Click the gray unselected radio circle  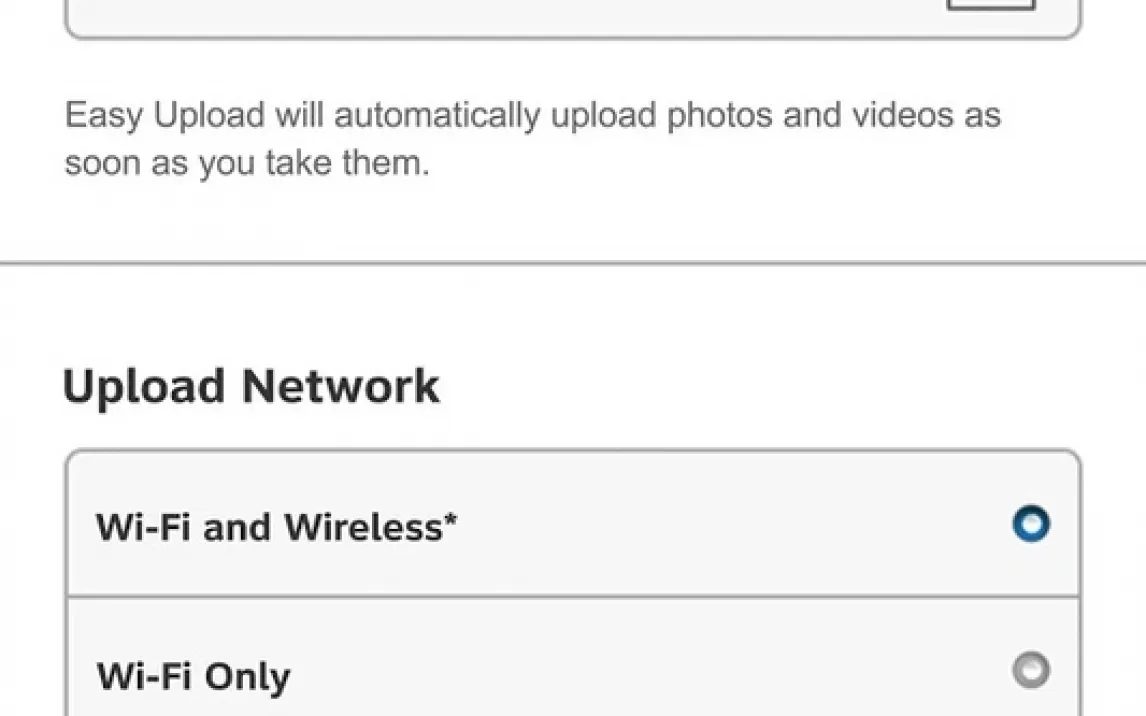coord(1031,669)
